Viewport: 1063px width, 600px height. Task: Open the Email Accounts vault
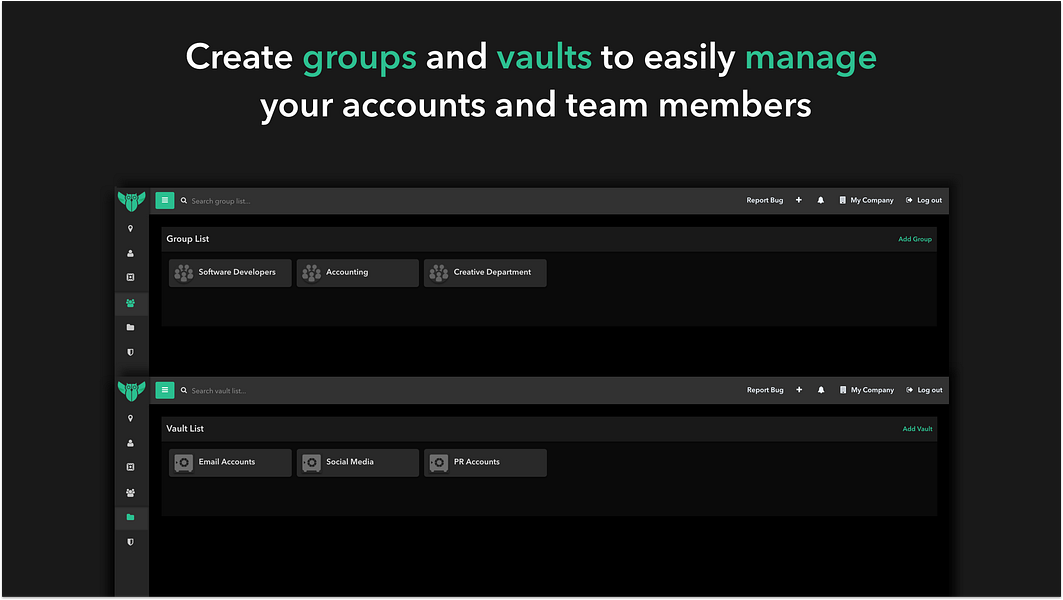[229, 462]
